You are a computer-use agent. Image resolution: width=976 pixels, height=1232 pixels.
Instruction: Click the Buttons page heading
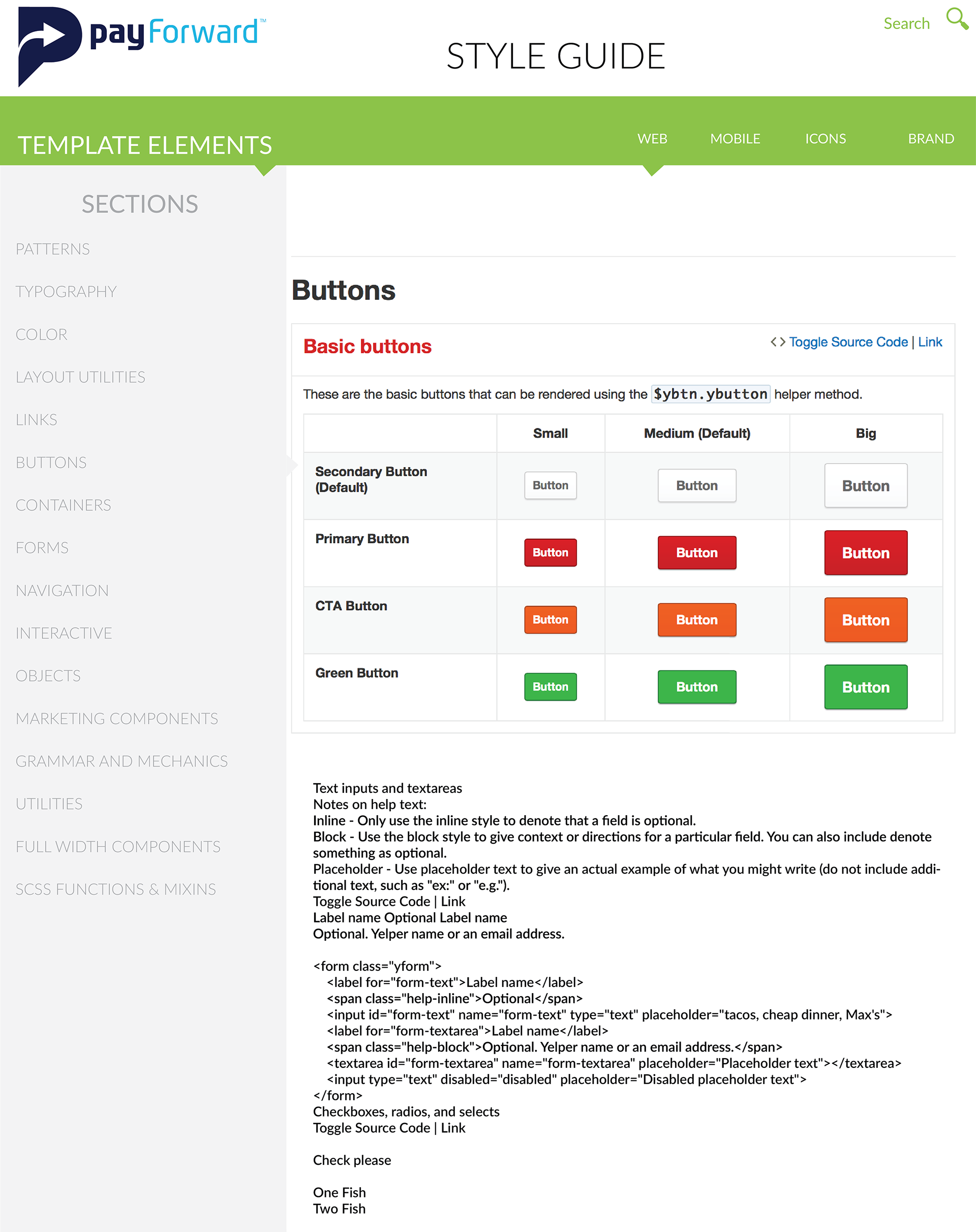point(344,290)
